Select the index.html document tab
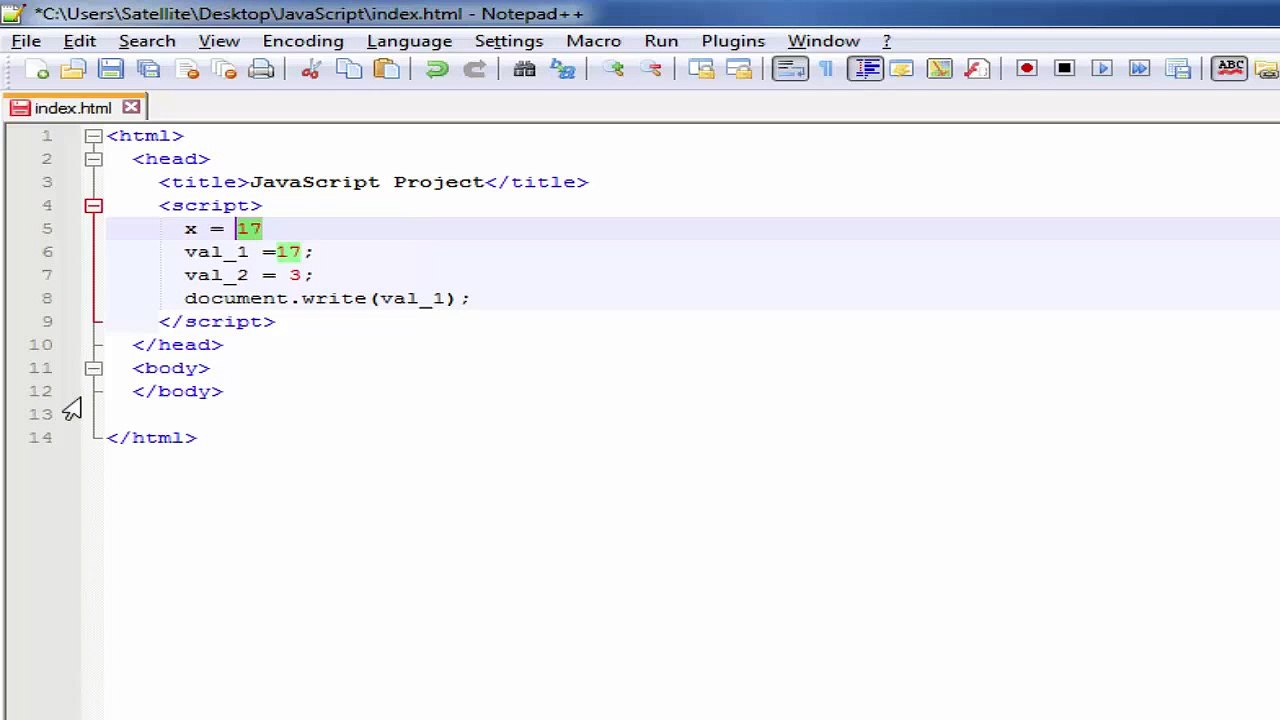Screen dimensions: 1280x720 [73, 108]
